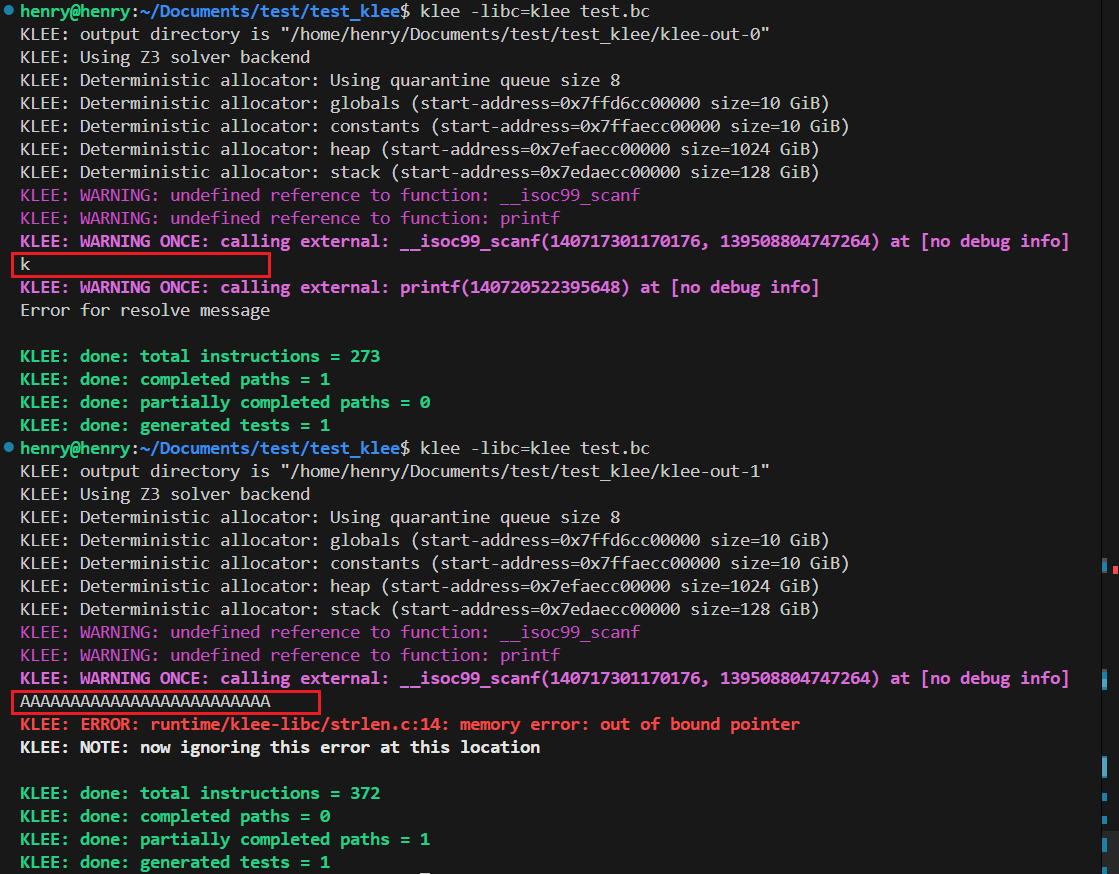Viewport: 1119px width, 874px height.
Task: Select the highlighted 'k' input text
Action: 24,264
